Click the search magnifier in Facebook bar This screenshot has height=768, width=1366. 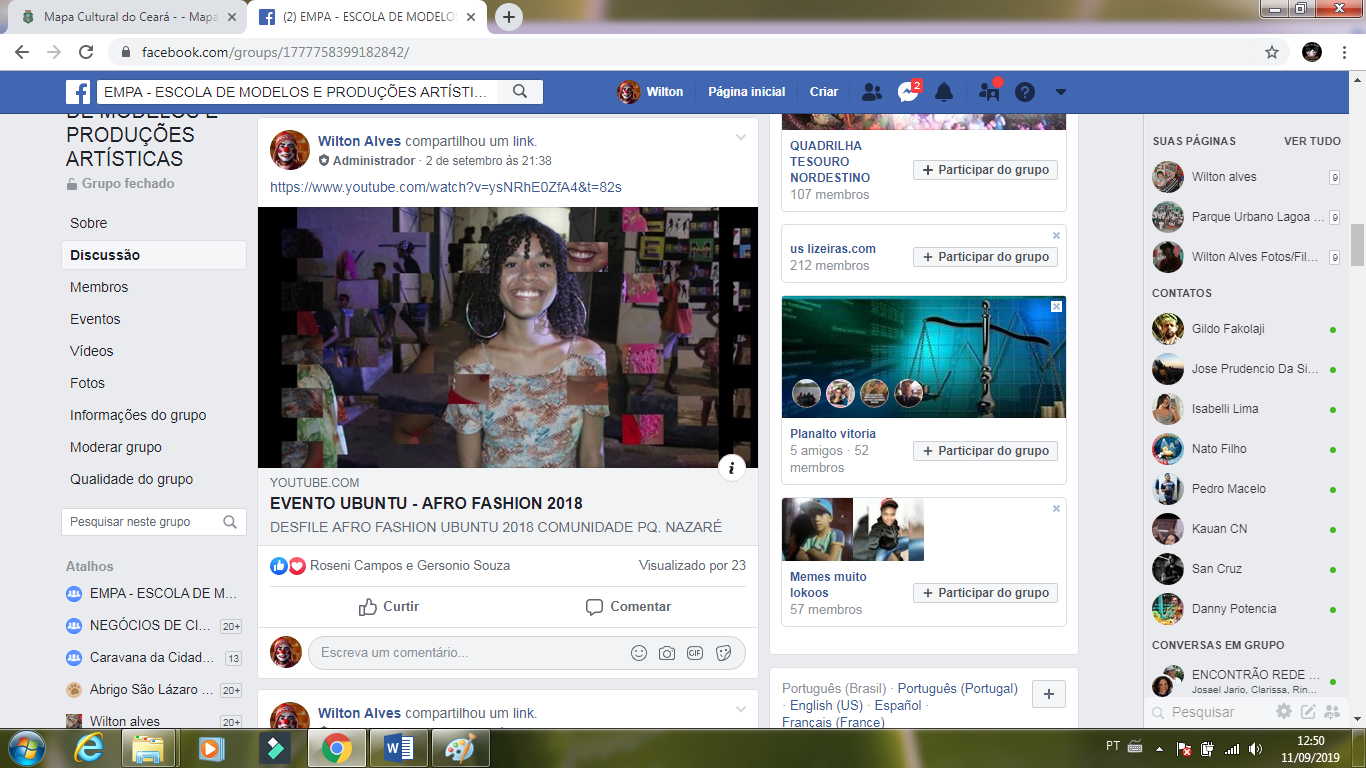(x=520, y=92)
